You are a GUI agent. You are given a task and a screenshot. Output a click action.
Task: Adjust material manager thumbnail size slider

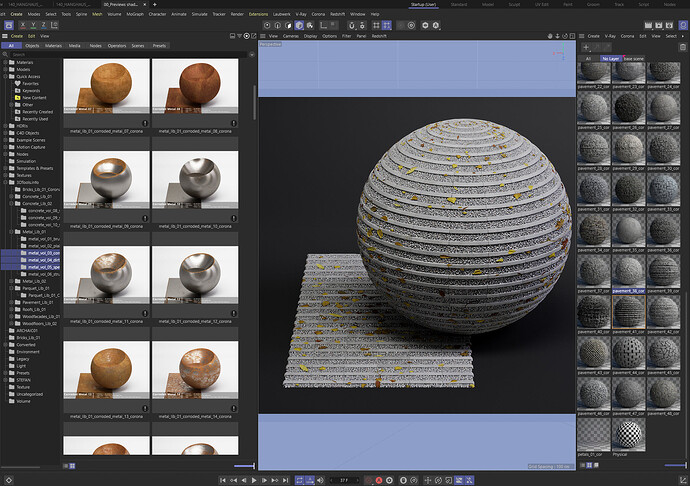point(675,465)
